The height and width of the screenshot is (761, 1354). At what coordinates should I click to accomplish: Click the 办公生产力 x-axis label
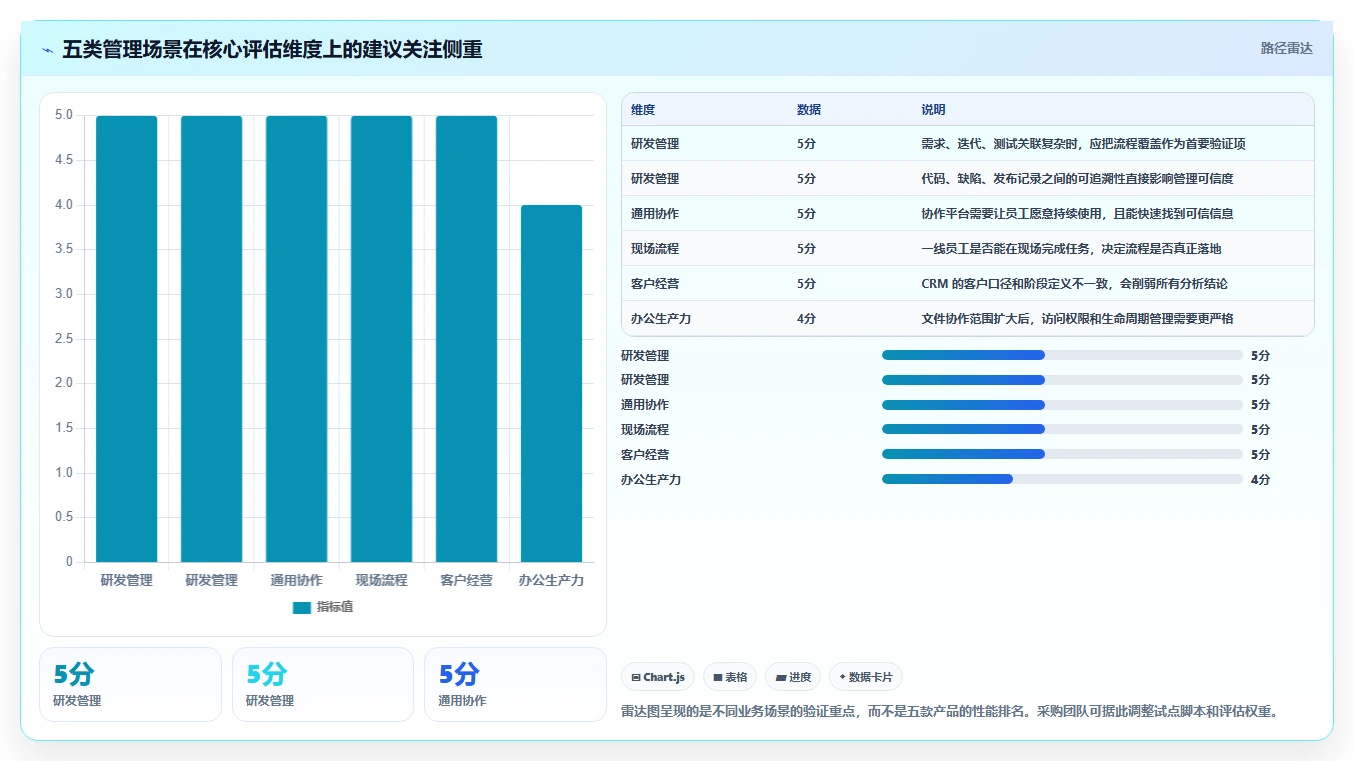click(x=551, y=580)
